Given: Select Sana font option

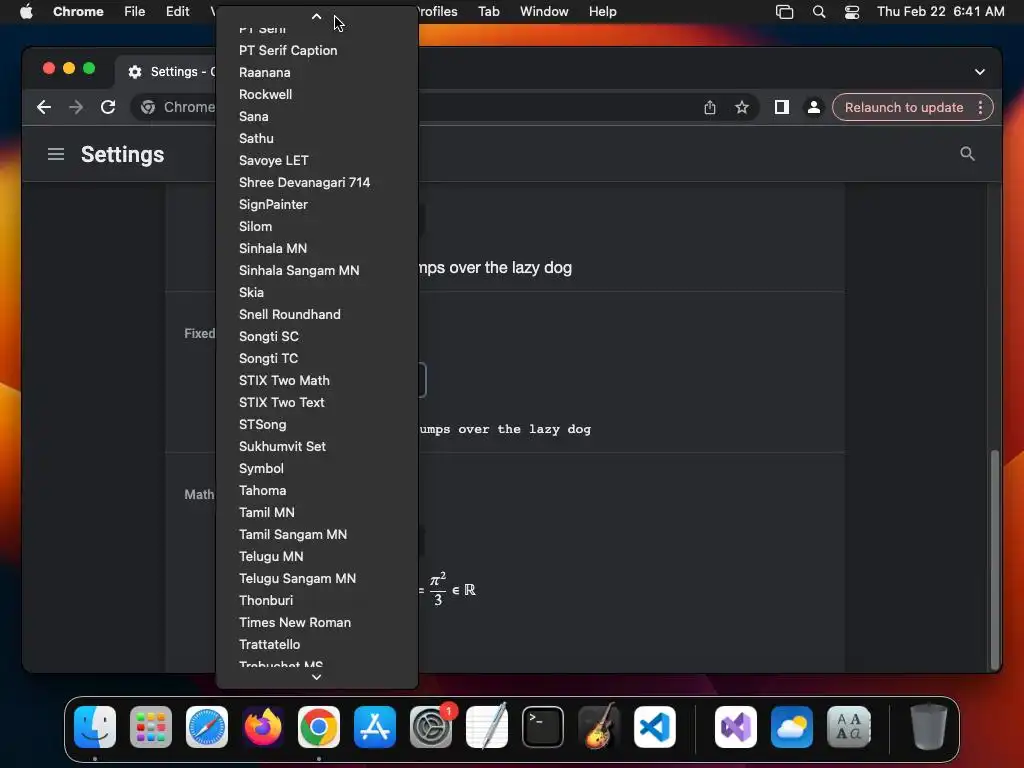Looking at the screenshot, I should click(317, 116).
